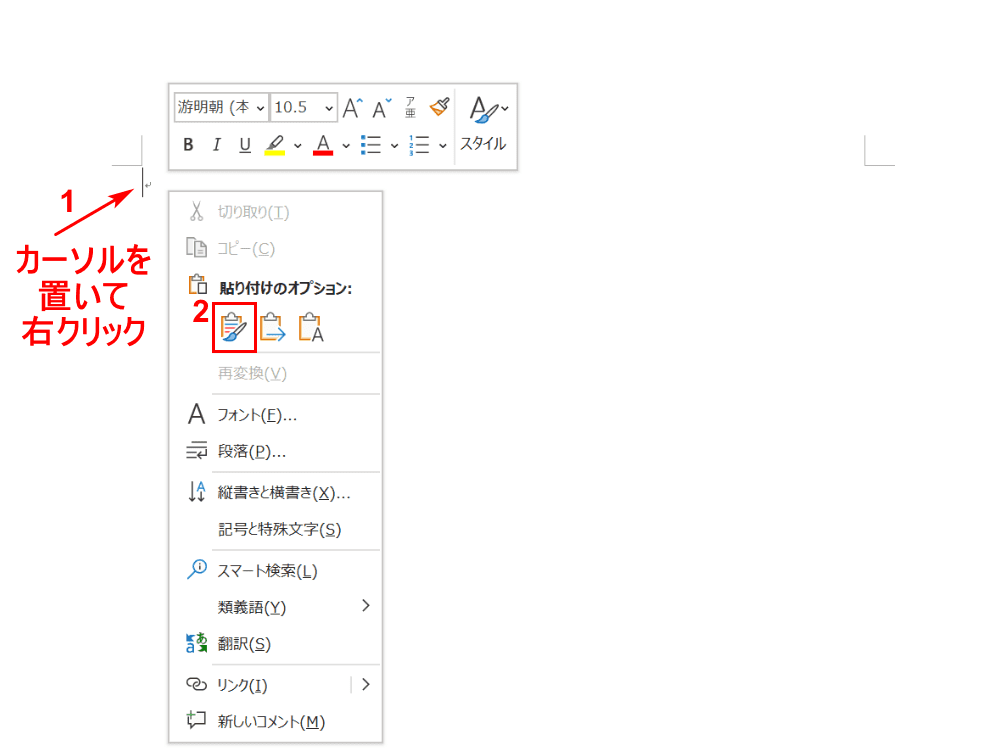Toggle bold formatting
The image size is (1006, 752).
coord(188,145)
